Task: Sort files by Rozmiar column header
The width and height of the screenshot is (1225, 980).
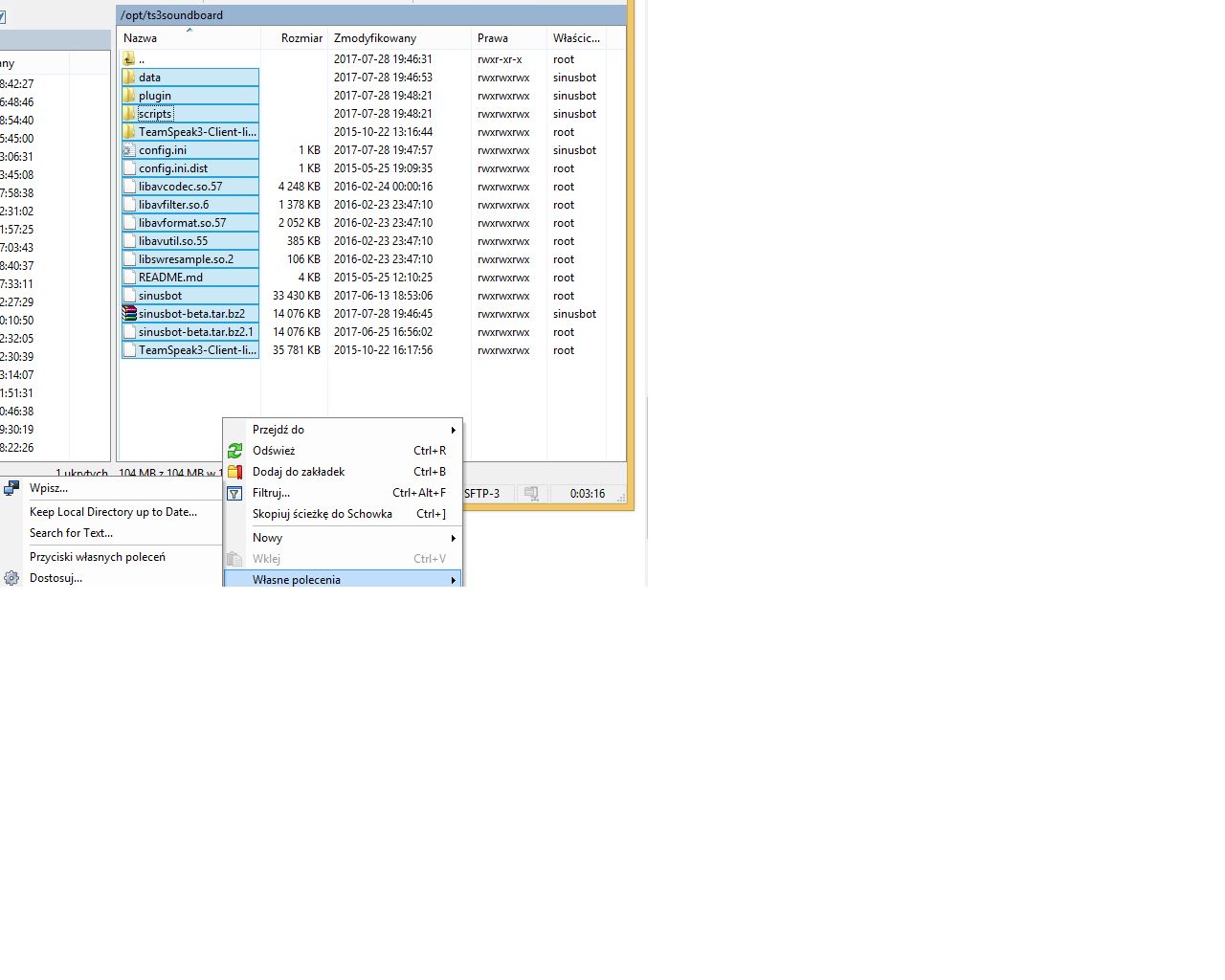Action: [301, 38]
